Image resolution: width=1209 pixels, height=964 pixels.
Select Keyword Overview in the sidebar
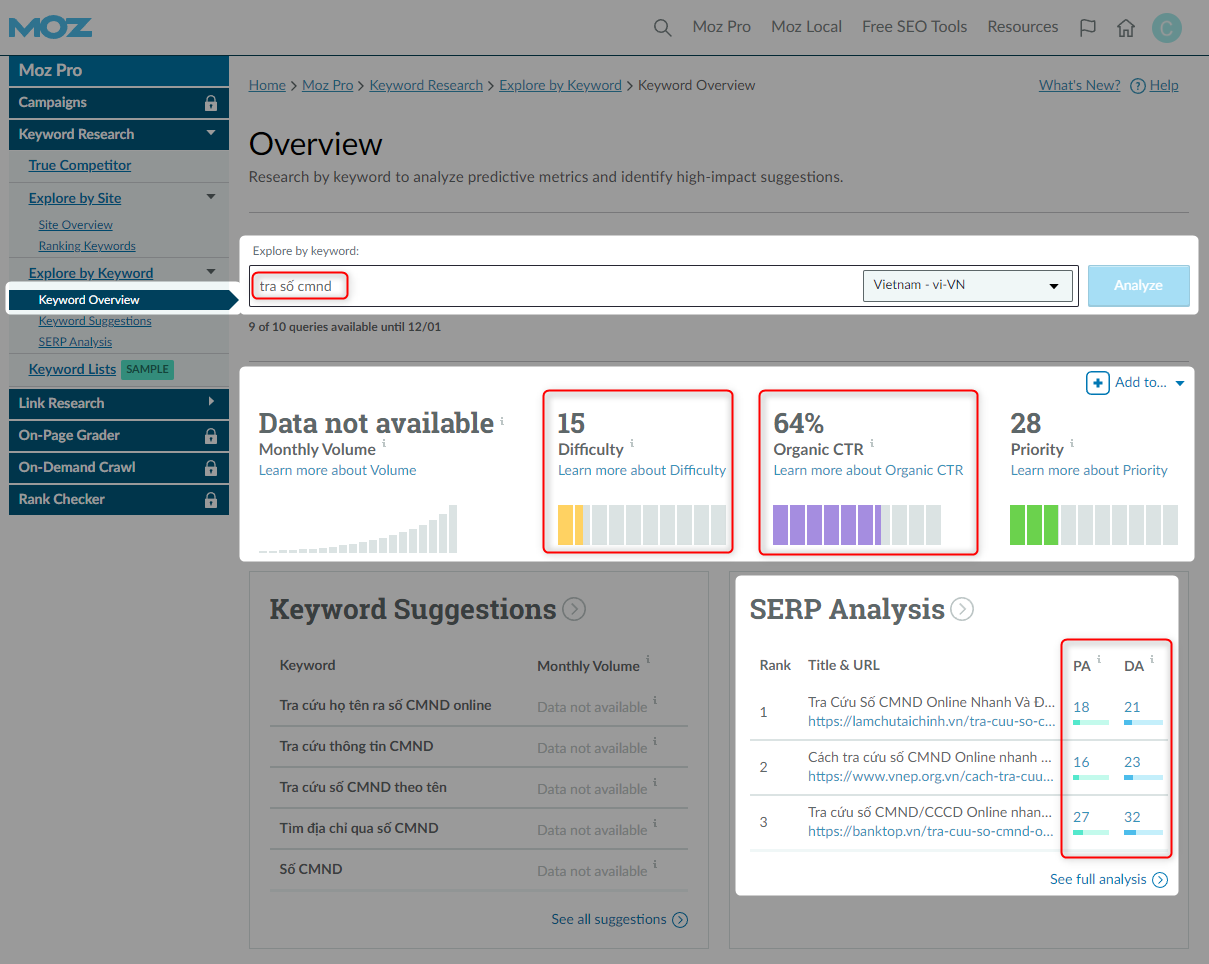click(x=89, y=300)
